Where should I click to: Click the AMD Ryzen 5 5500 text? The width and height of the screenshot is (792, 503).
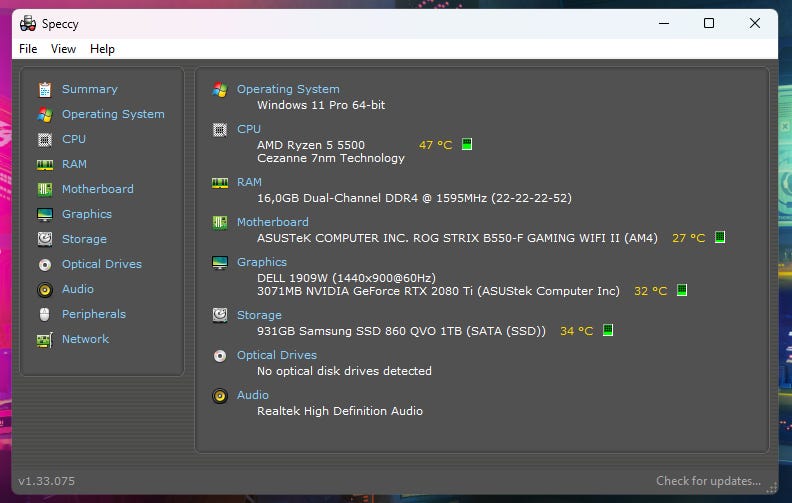pos(311,145)
